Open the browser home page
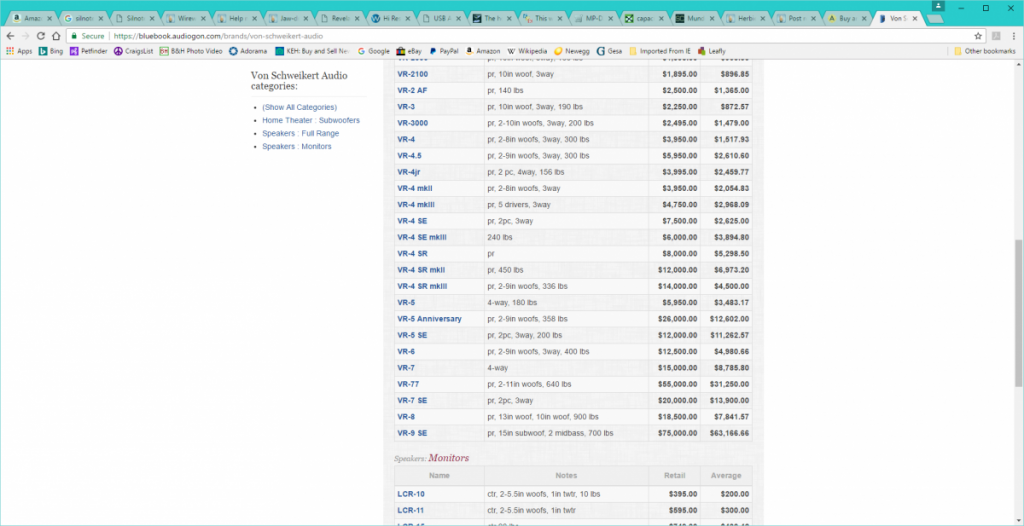 point(56,36)
